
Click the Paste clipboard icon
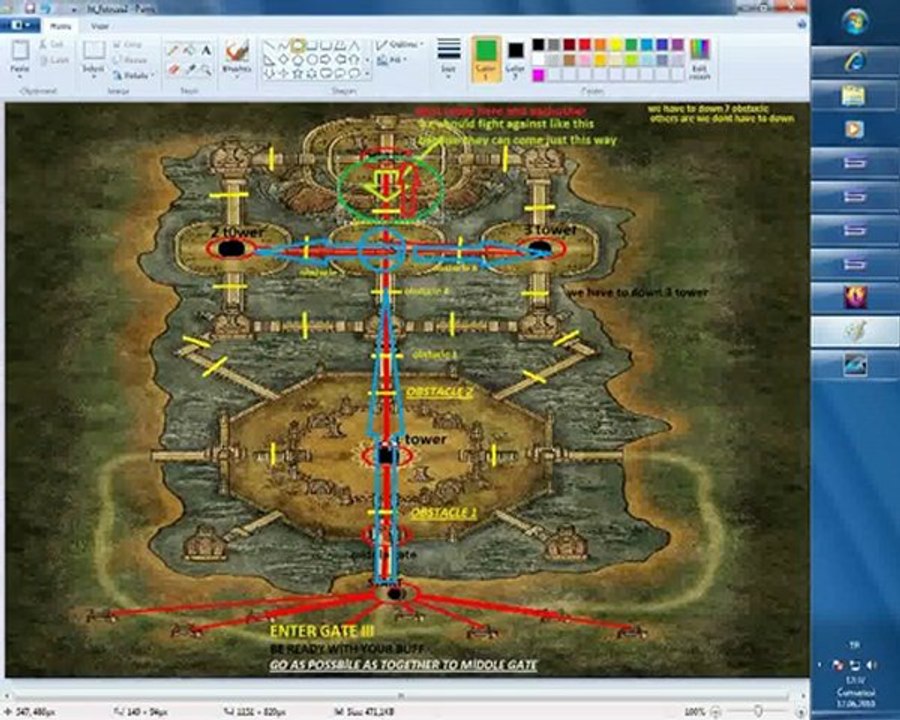(x=20, y=50)
